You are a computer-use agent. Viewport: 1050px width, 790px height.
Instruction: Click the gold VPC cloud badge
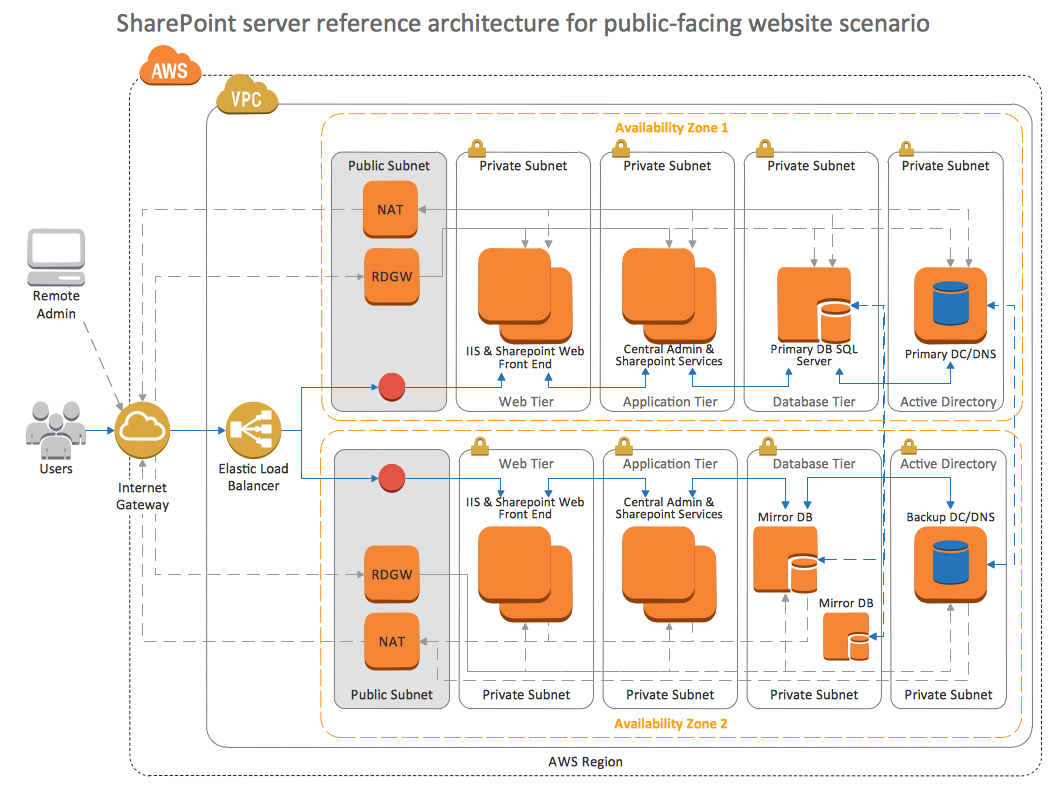[x=246, y=95]
